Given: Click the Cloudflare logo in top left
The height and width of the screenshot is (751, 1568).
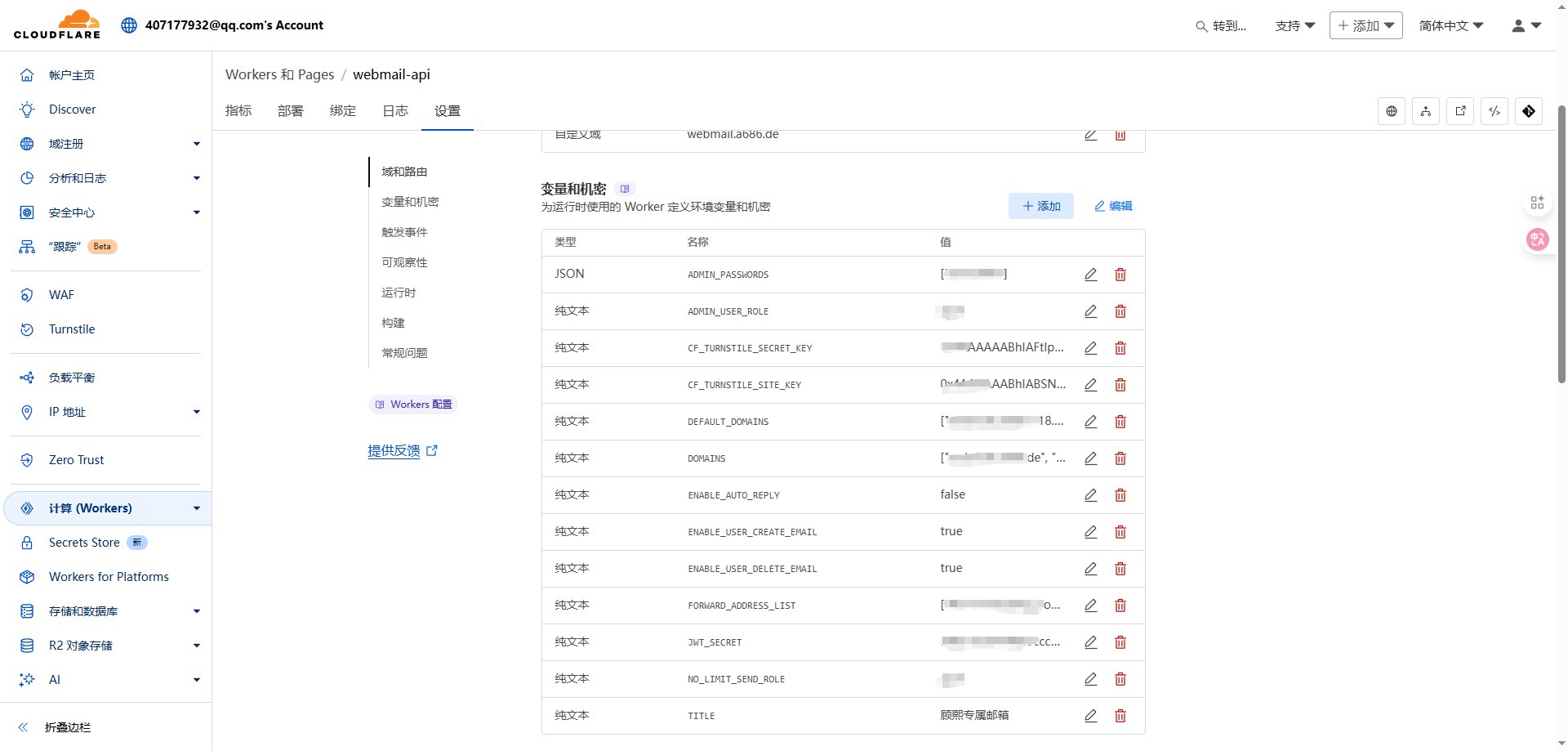Looking at the screenshot, I should click(56, 25).
